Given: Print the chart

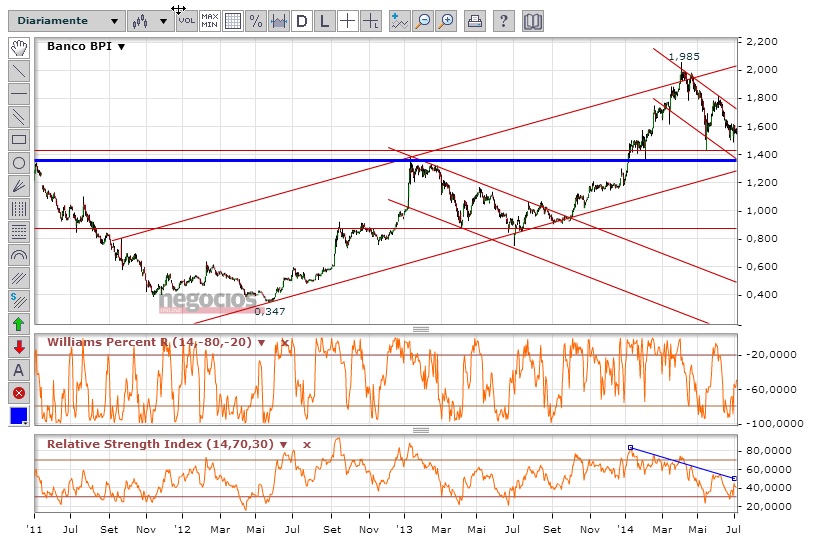Looking at the screenshot, I should pos(475,21).
